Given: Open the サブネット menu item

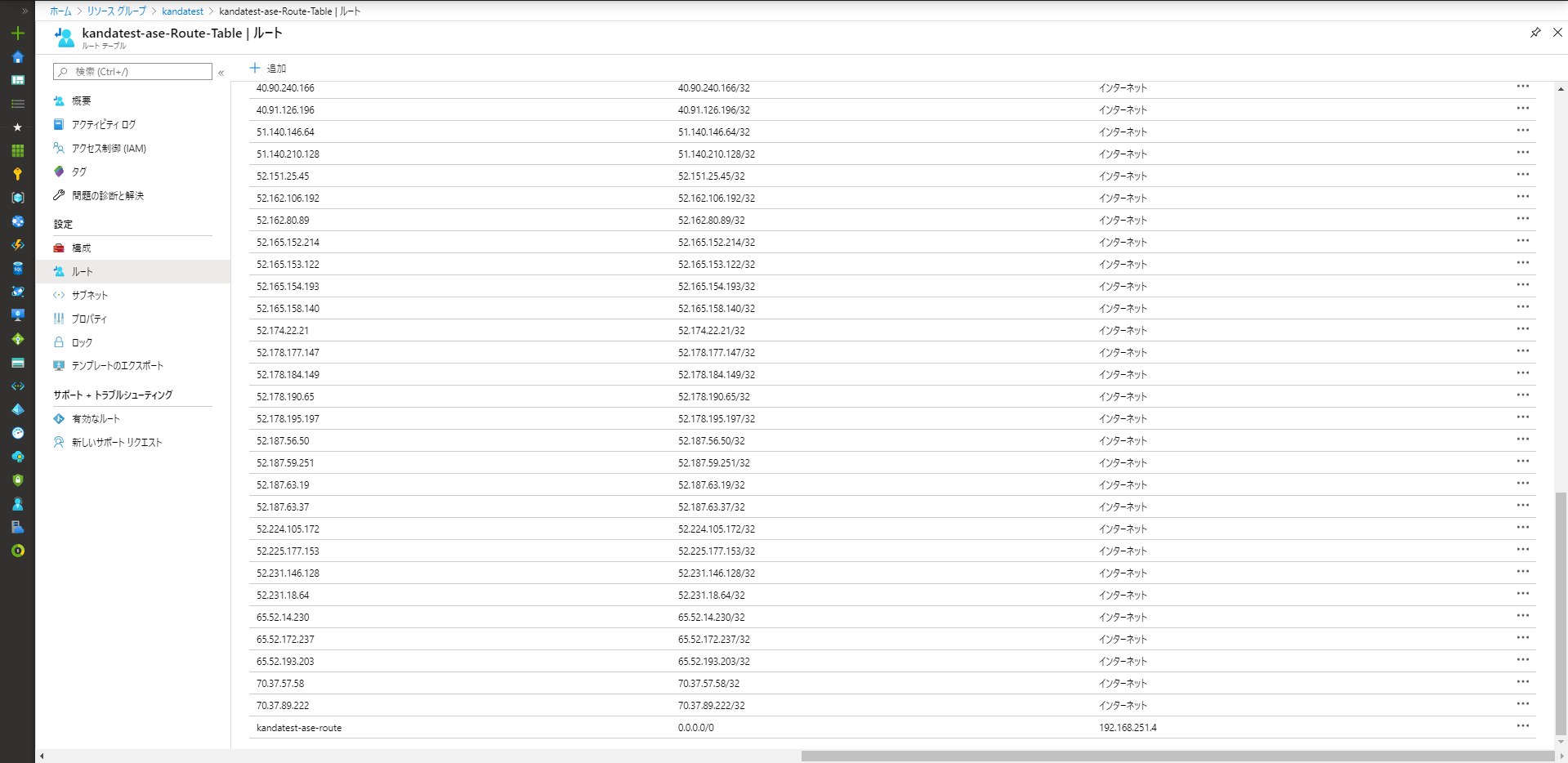Looking at the screenshot, I should [89, 295].
